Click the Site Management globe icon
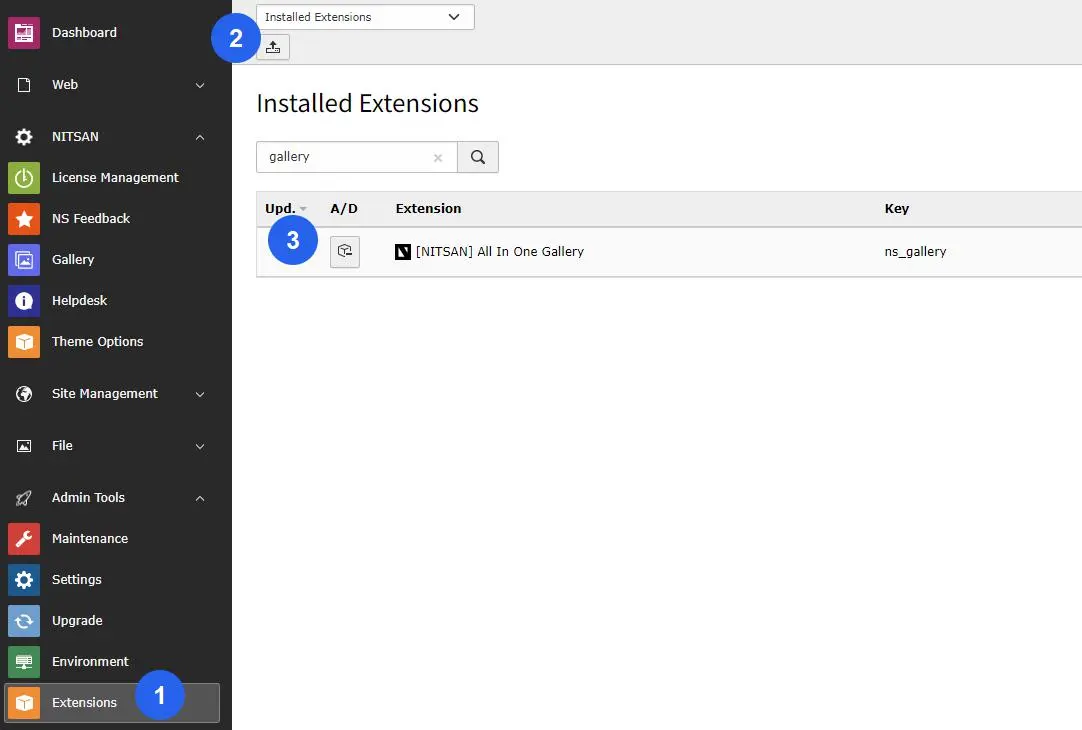Image resolution: width=1082 pixels, height=730 pixels. pos(23,394)
